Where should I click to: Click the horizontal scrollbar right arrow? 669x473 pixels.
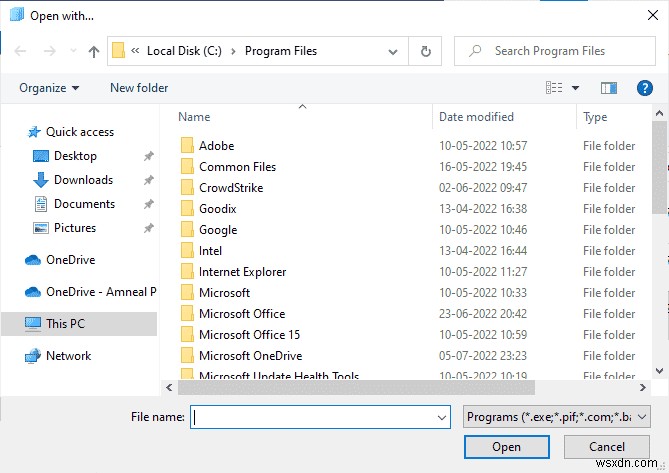tap(643, 387)
